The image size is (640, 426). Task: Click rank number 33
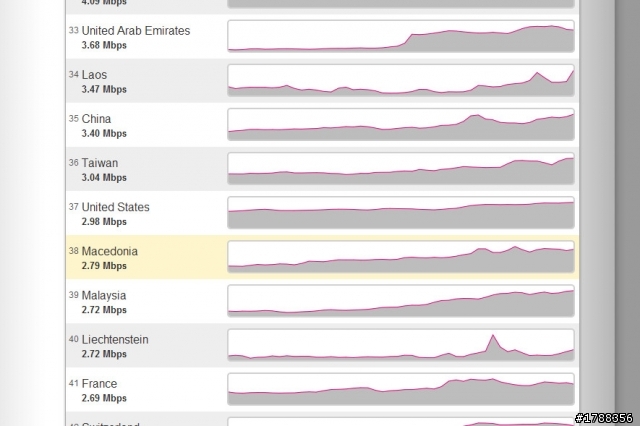(x=73, y=31)
